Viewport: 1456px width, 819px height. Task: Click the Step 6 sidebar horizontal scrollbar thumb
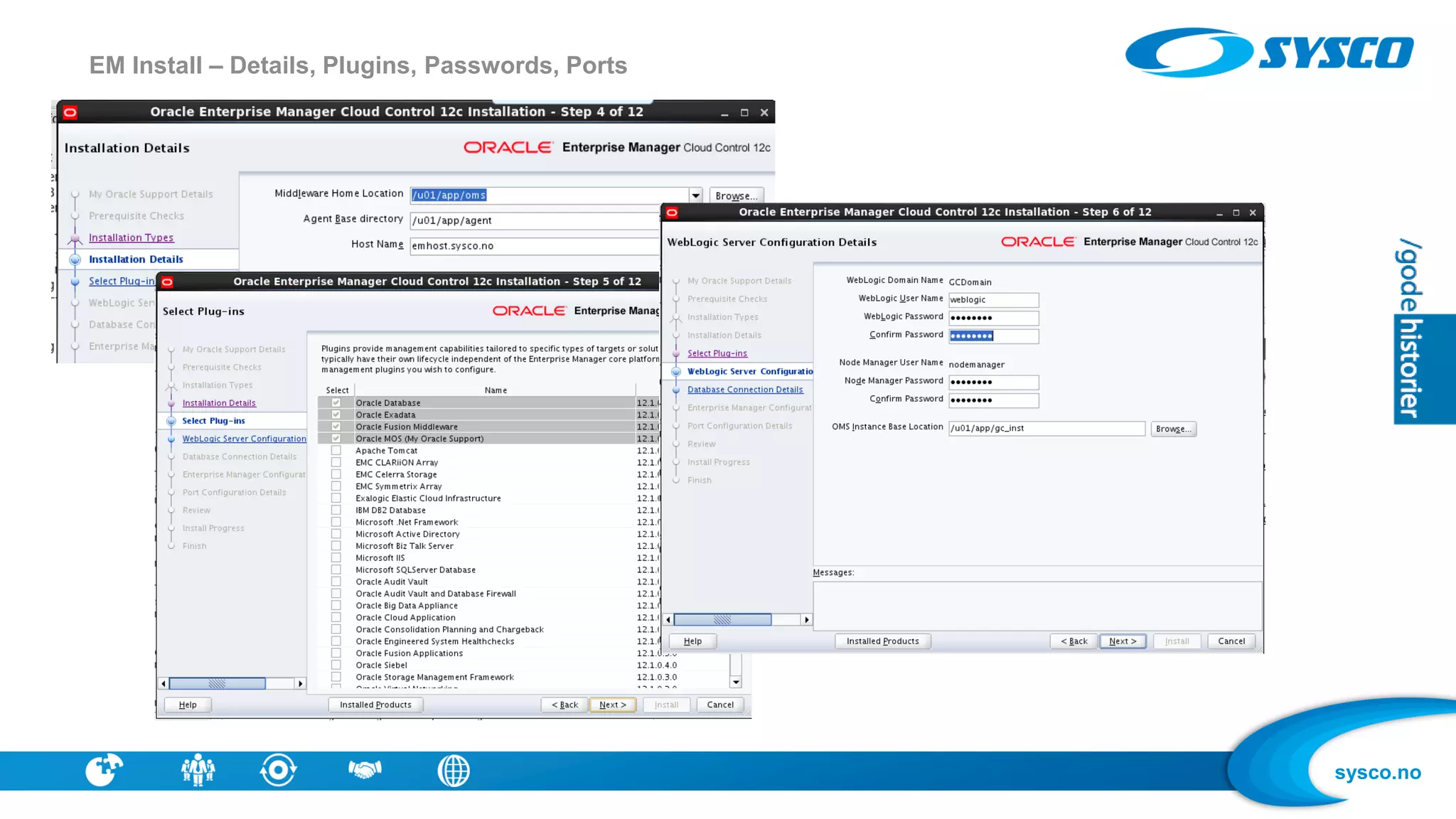[722, 620]
